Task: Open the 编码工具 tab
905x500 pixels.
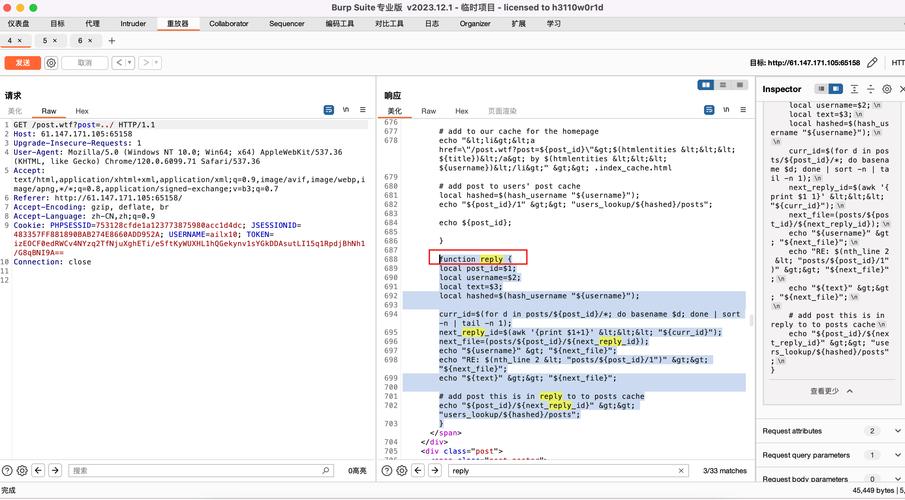Action: pyautogui.click(x=339, y=24)
